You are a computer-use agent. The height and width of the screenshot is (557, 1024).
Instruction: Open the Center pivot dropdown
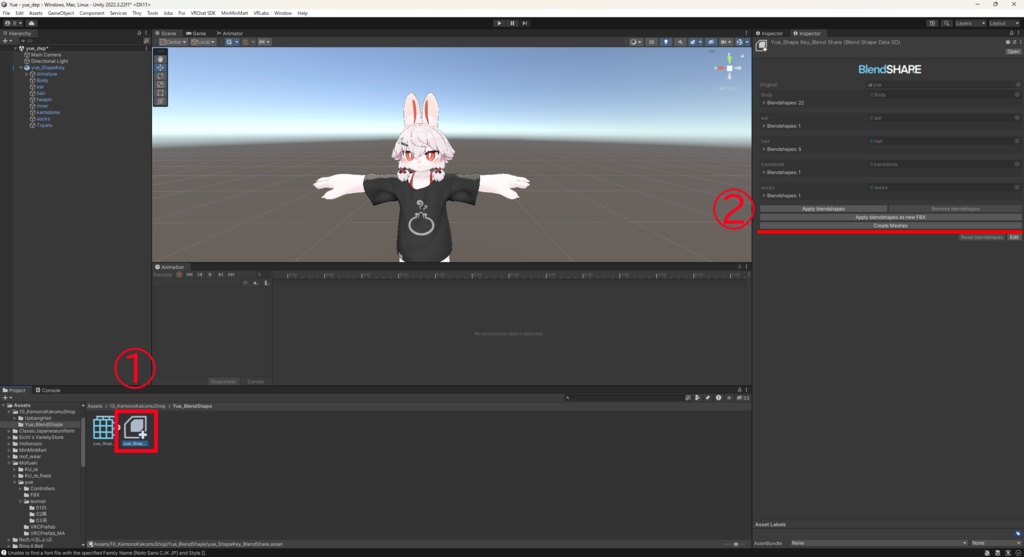173,42
